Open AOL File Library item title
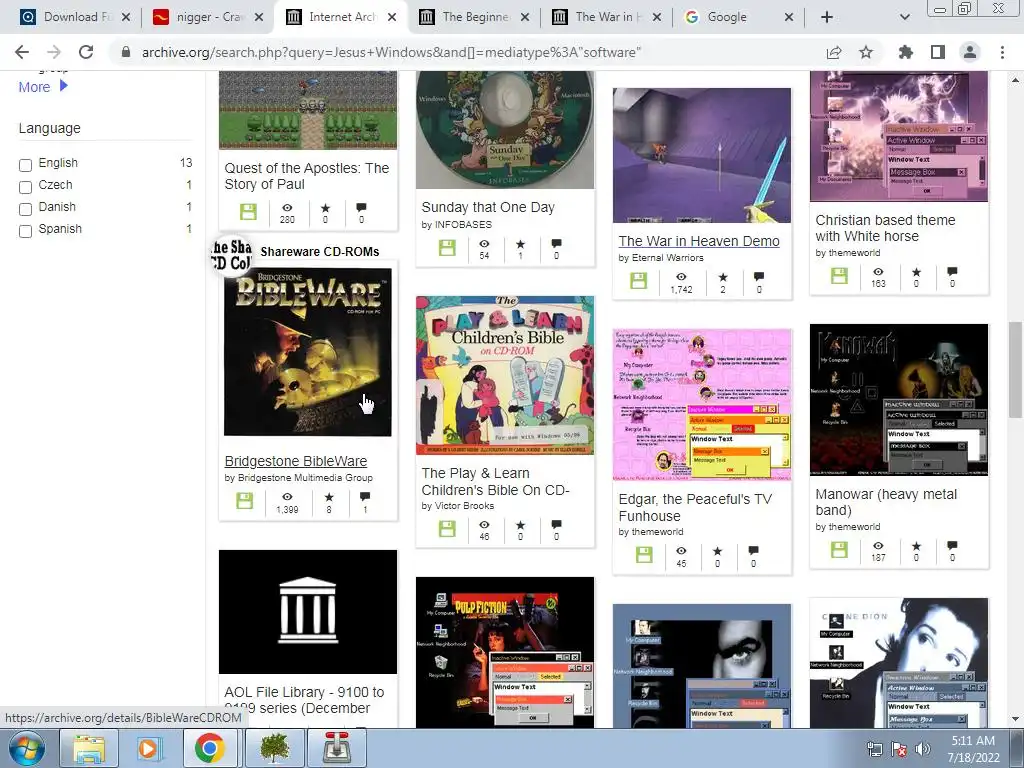1024x768 pixels. (304, 700)
